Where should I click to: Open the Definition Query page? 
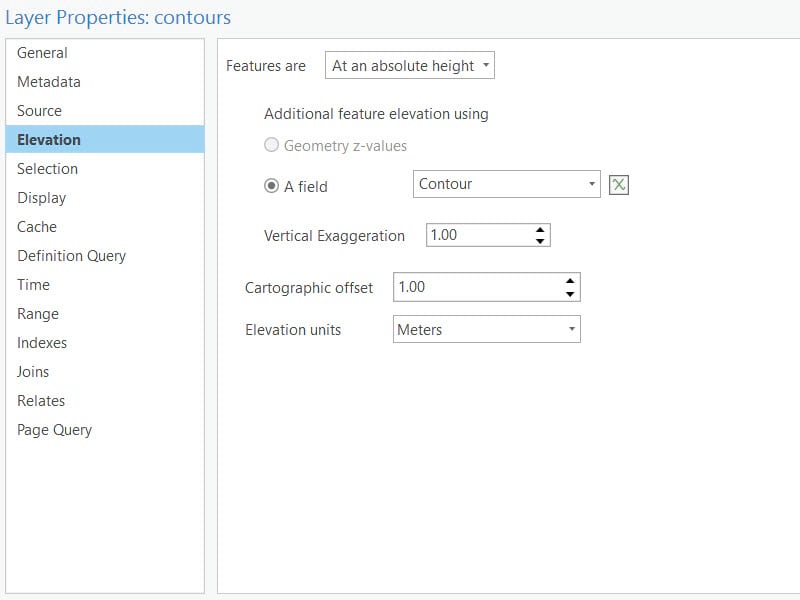tap(71, 256)
